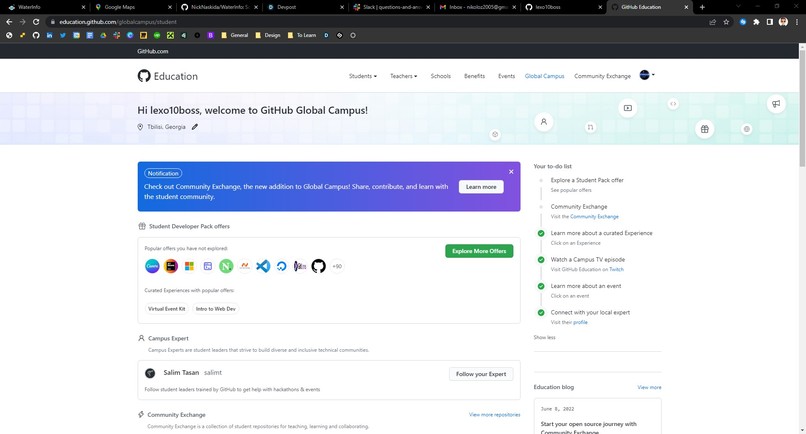This screenshot has height=434, width=806.
Task: Click the Learn more button
Action: click(481, 187)
